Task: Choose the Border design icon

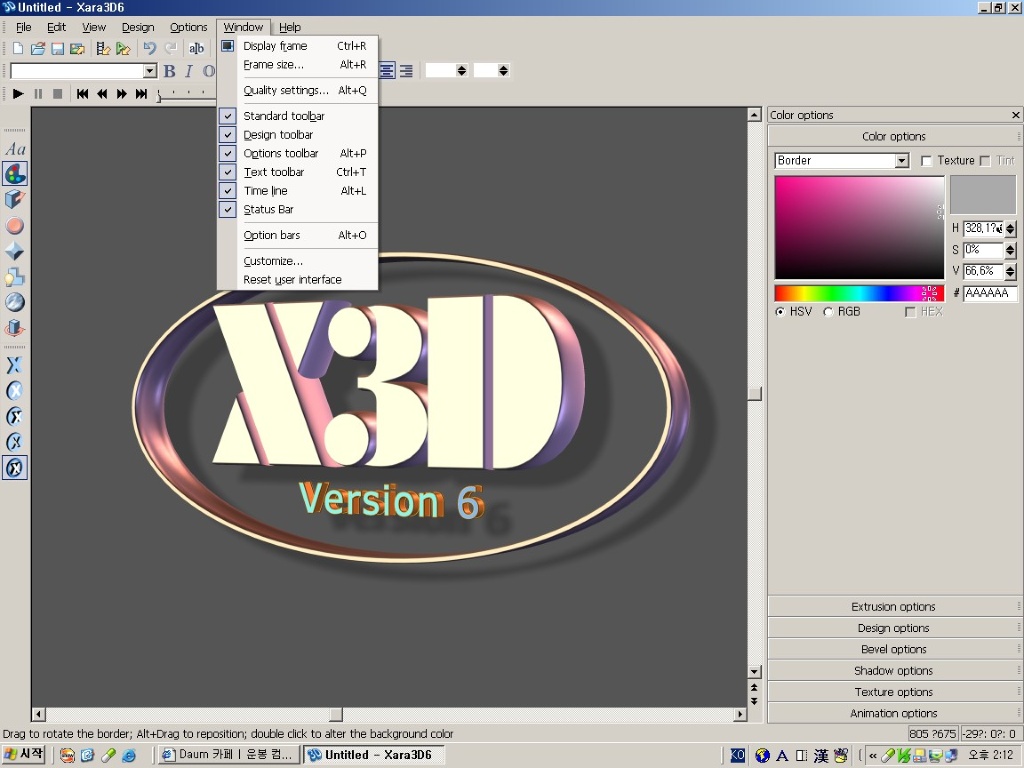Action: (15, 468)
